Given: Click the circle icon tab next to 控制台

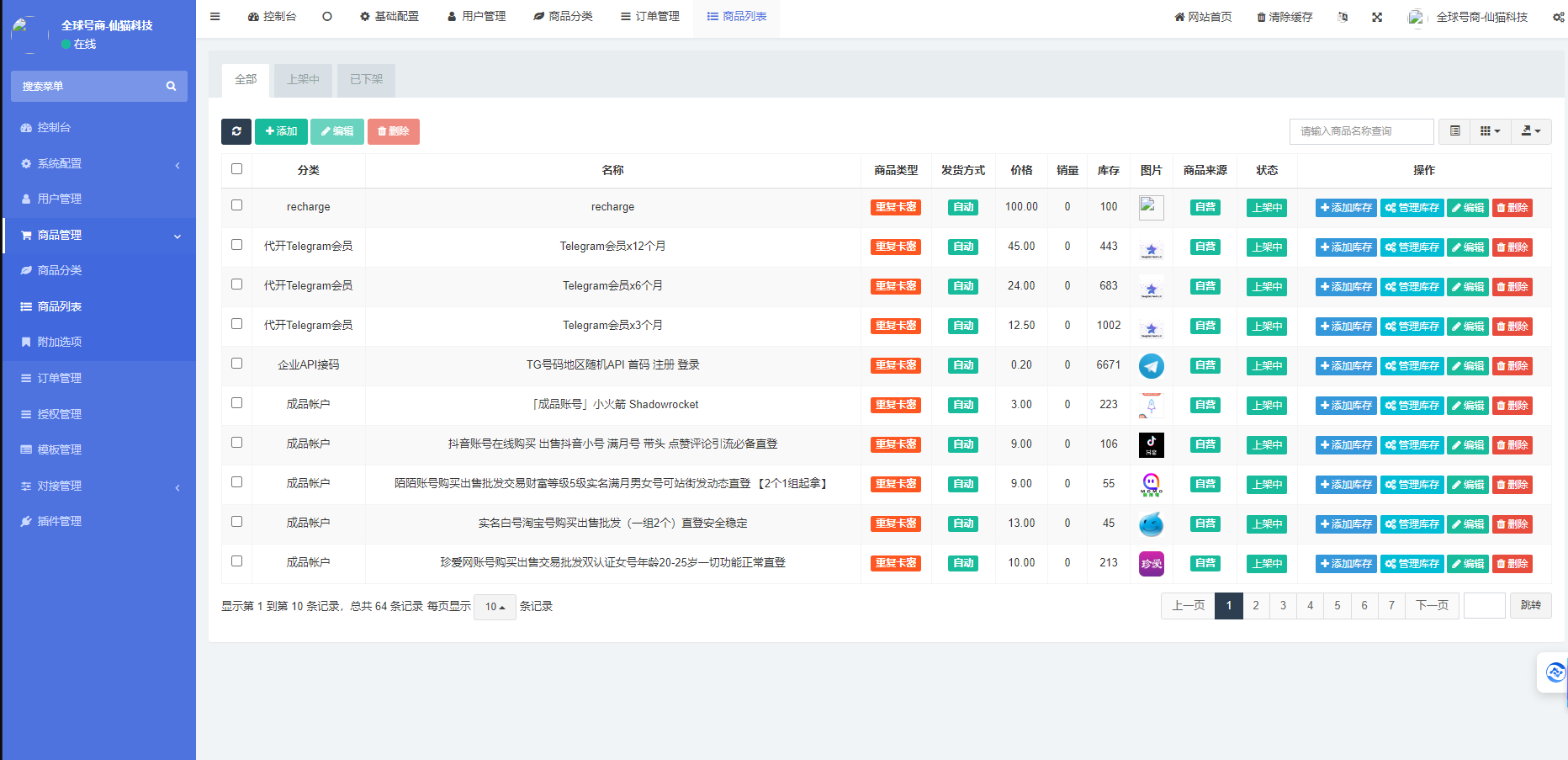Looking at the screenshot, I should pos(327,16).
